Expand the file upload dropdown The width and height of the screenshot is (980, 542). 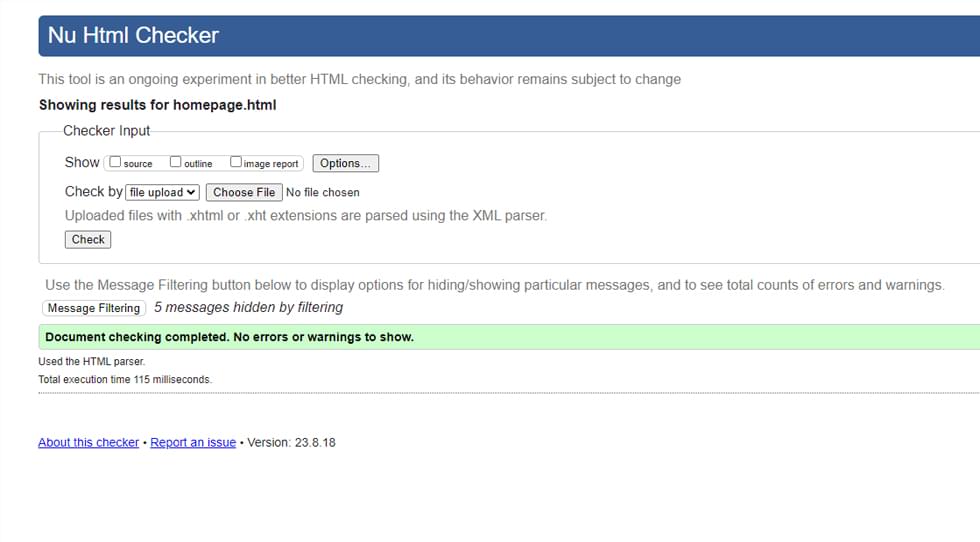click(162, 193)
